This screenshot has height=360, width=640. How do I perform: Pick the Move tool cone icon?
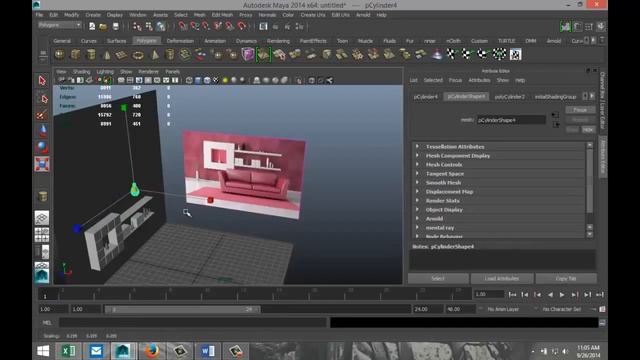tap(42, 131)
